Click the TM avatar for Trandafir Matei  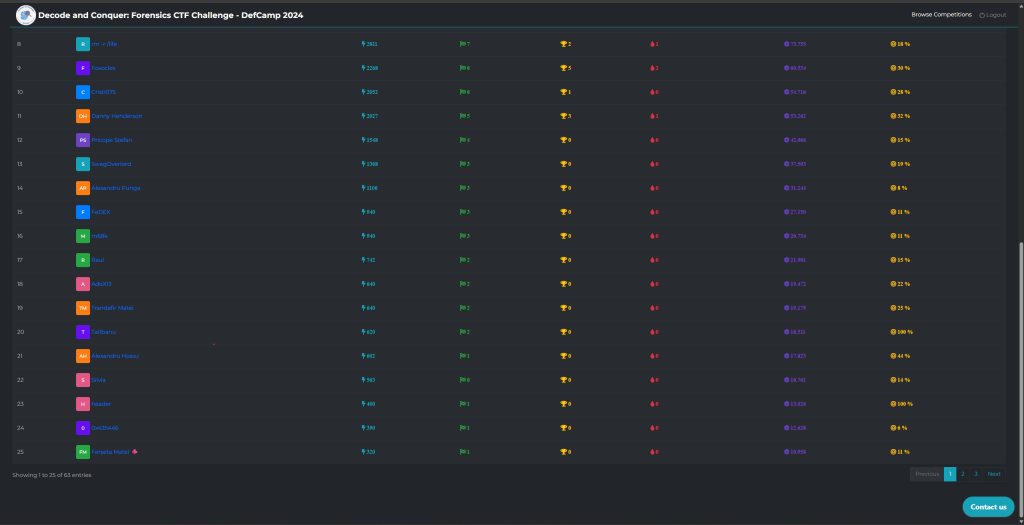[83, 308]
